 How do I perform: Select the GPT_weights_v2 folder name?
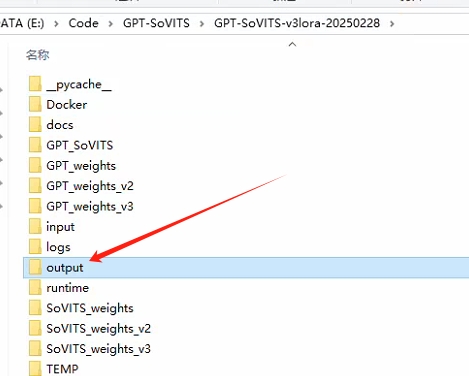click(90, 186)
